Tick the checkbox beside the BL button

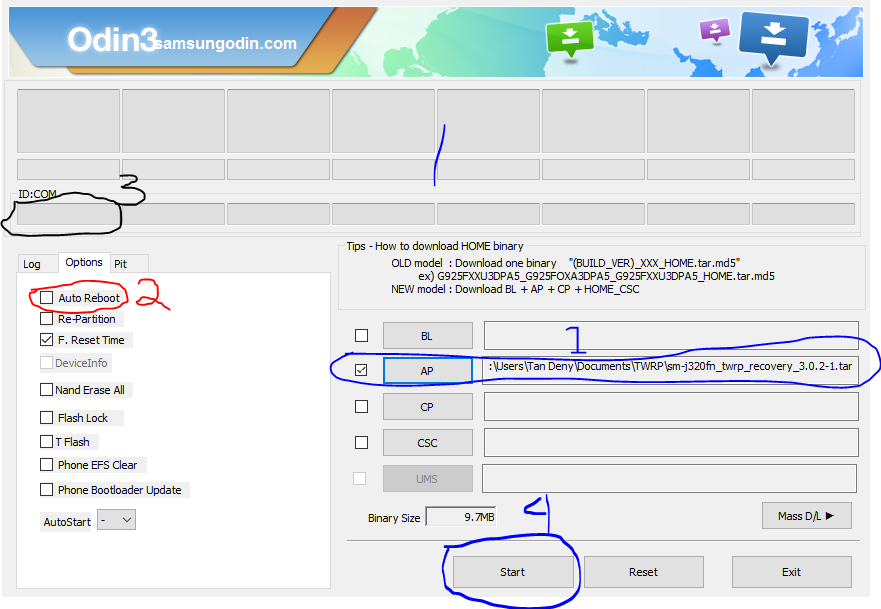(361, 335)
